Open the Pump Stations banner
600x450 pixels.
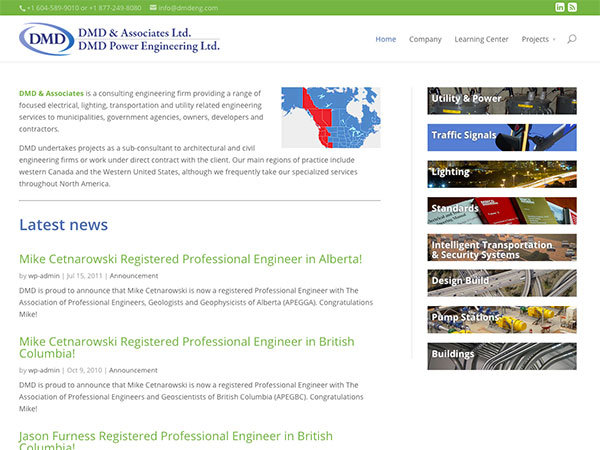point(502,320)
